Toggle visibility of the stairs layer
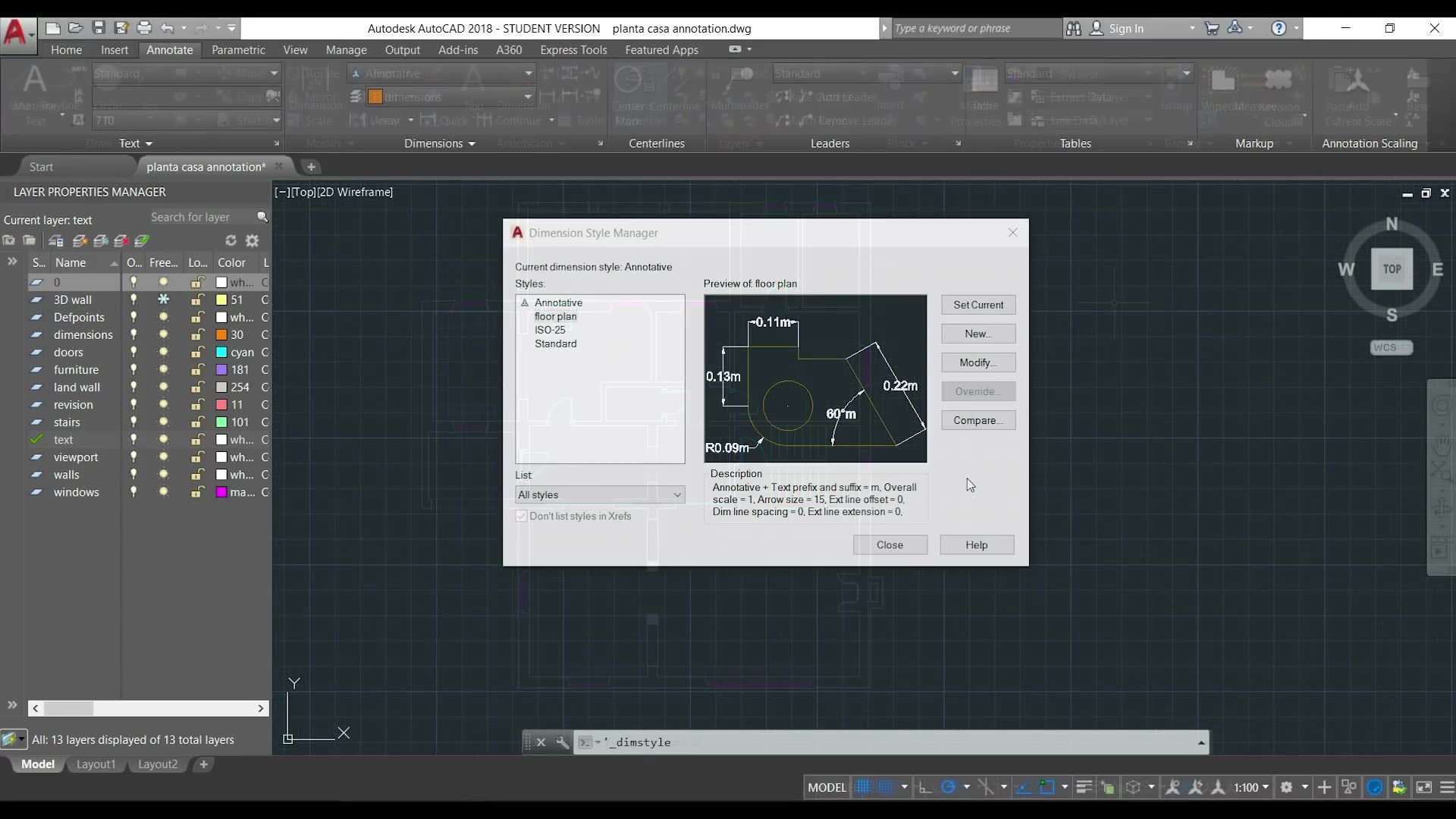This screenshot has height=819, width=1456. pyautogui.click(x=133, y=422)
